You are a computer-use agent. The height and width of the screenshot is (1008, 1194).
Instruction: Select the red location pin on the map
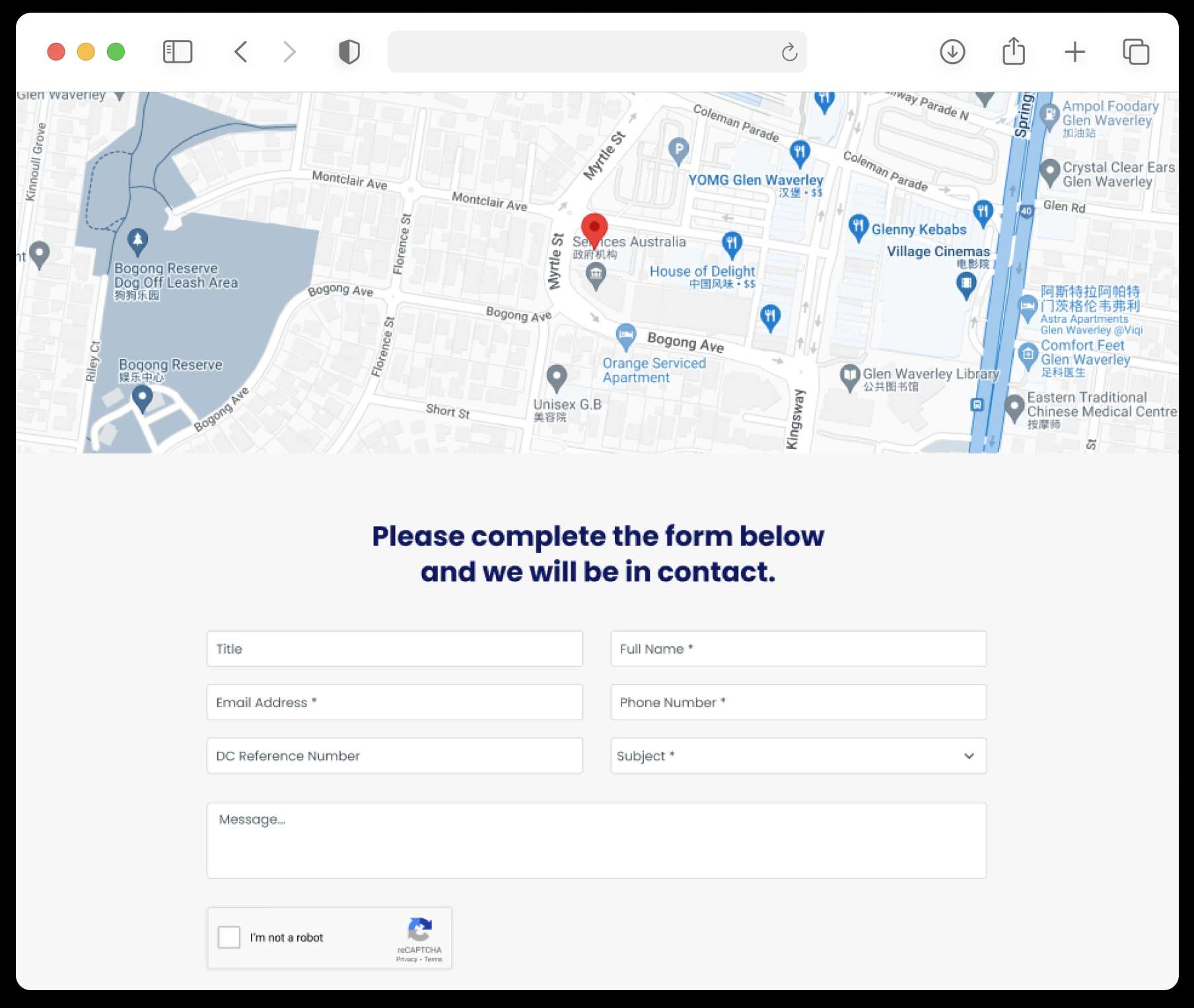[x=594, y=230]
